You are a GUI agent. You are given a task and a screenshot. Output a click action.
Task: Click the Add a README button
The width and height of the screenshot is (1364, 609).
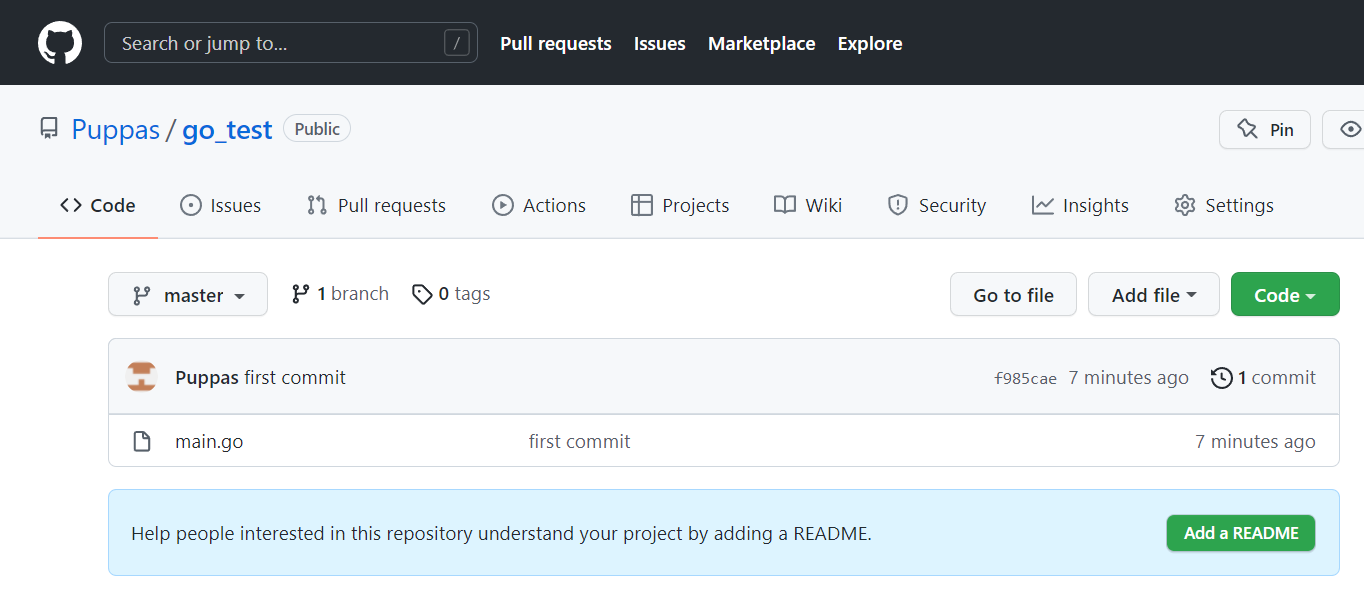[1241, 533]
